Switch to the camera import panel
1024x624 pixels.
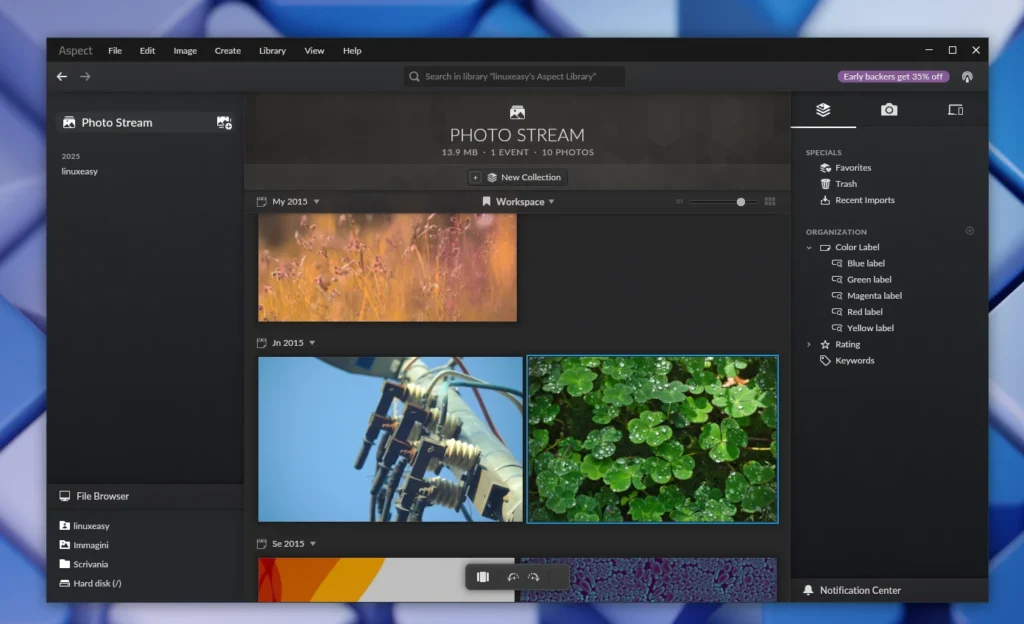888,110
